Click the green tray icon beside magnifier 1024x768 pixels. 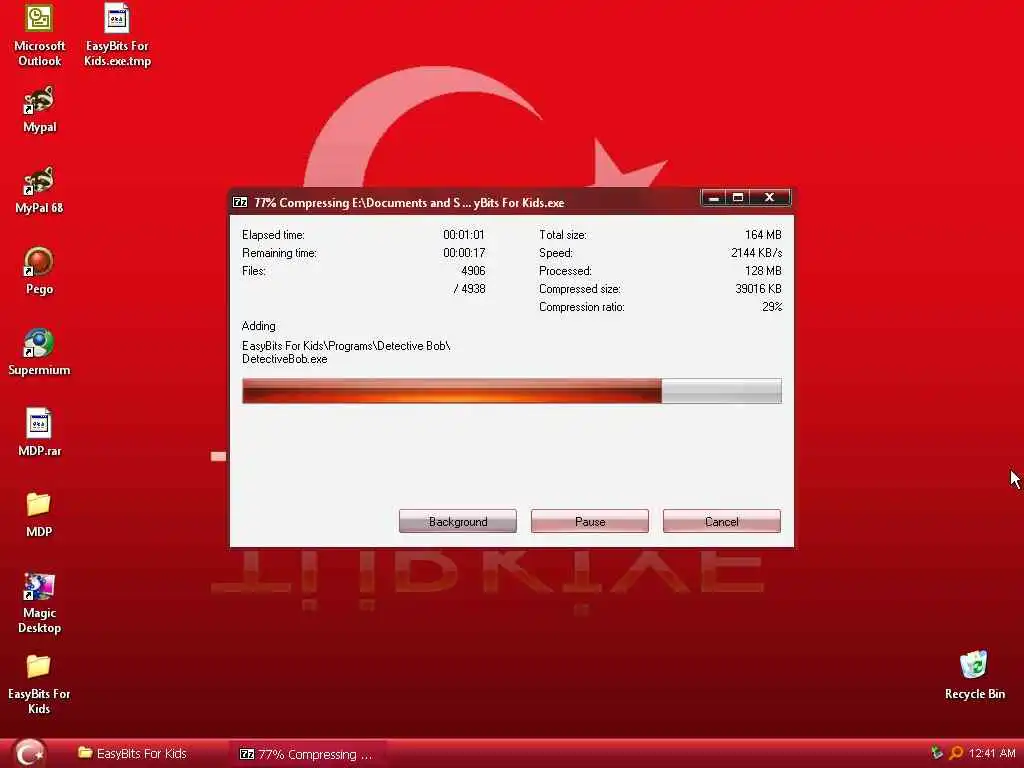click(936, 753)
